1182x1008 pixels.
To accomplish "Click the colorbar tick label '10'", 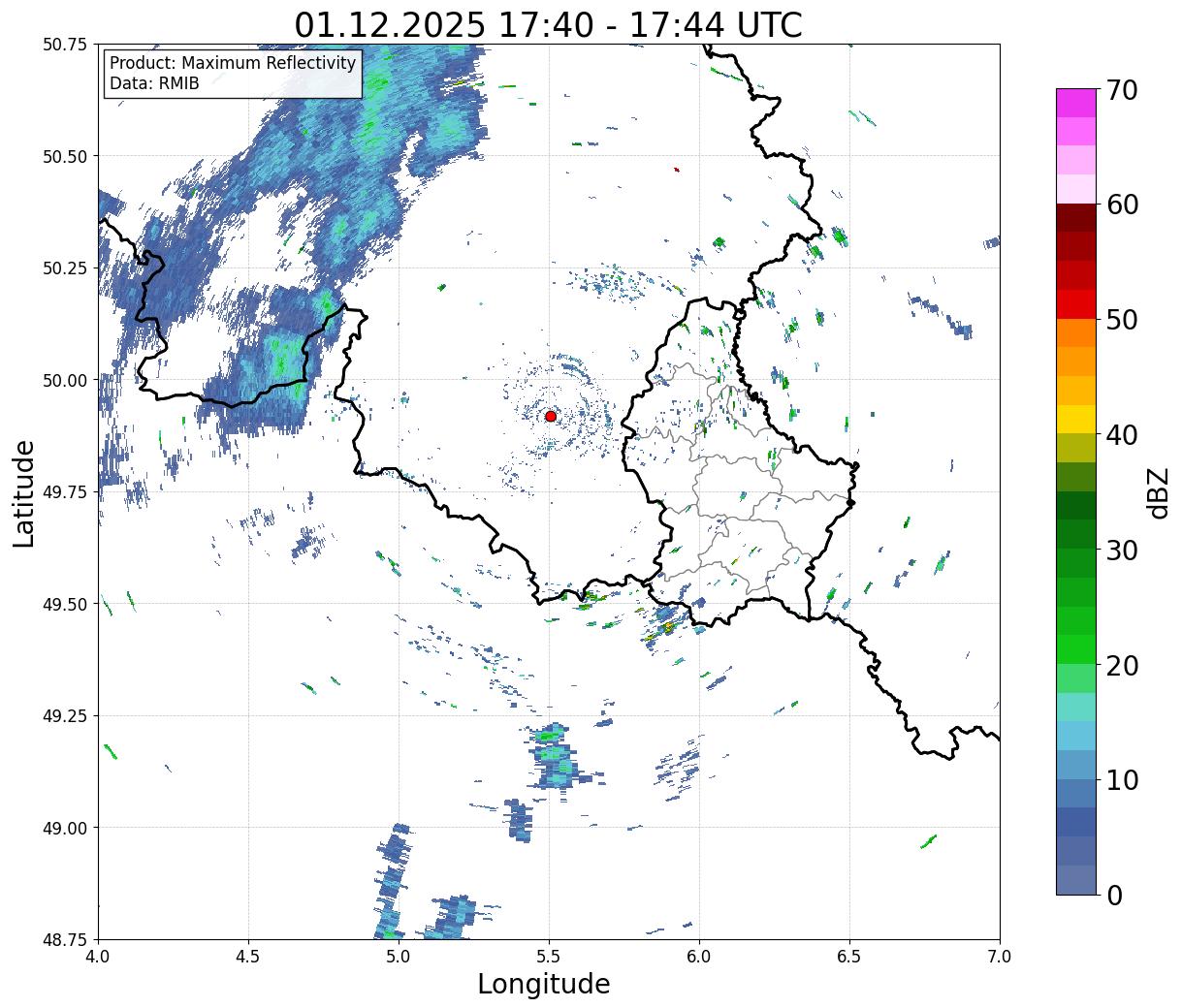I will point(1122,779).
